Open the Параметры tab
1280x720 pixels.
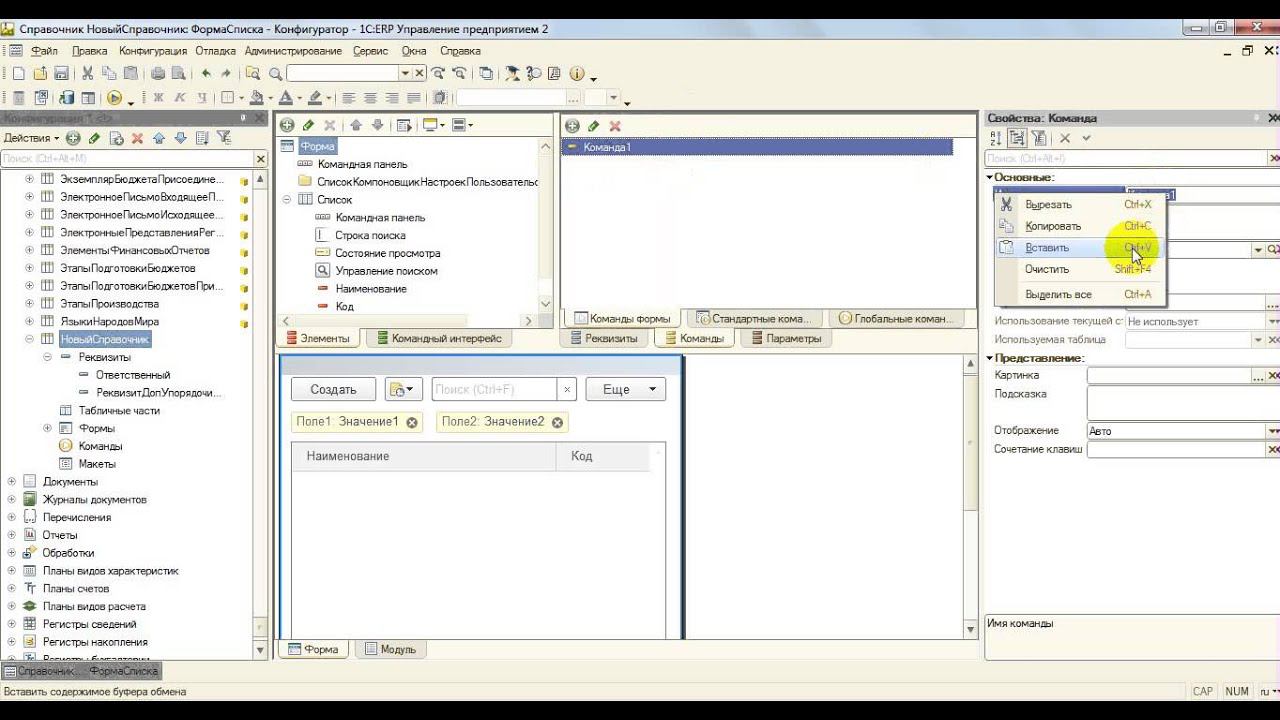click(x=784, y=338)
